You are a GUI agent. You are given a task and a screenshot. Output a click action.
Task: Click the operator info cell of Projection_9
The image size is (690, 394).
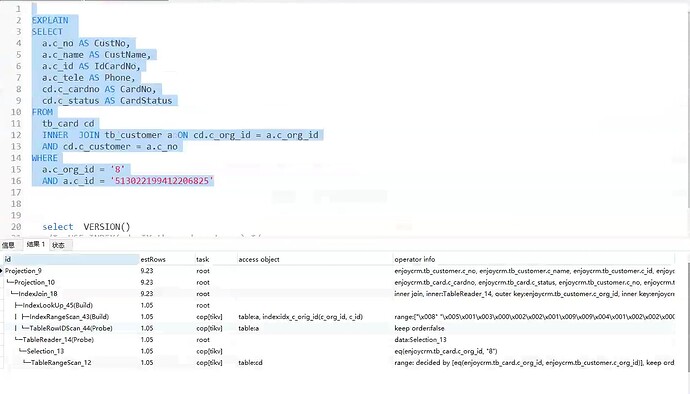click(x=534, y=271)
